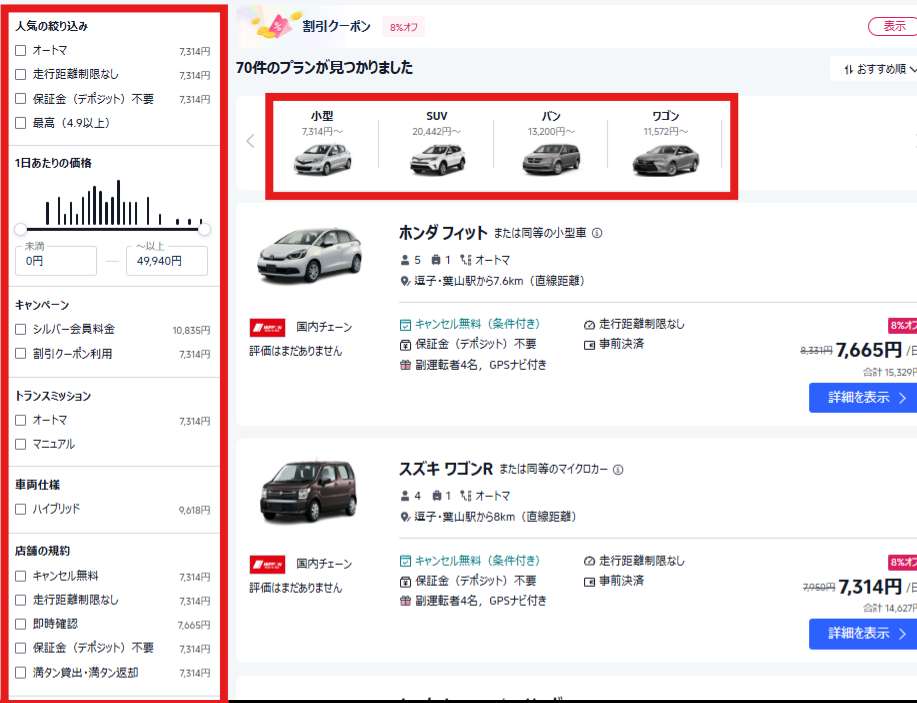This screenshot has width=917, height=703.
Task: Check オートマ under トランスミッション
Action: (20, 420)
